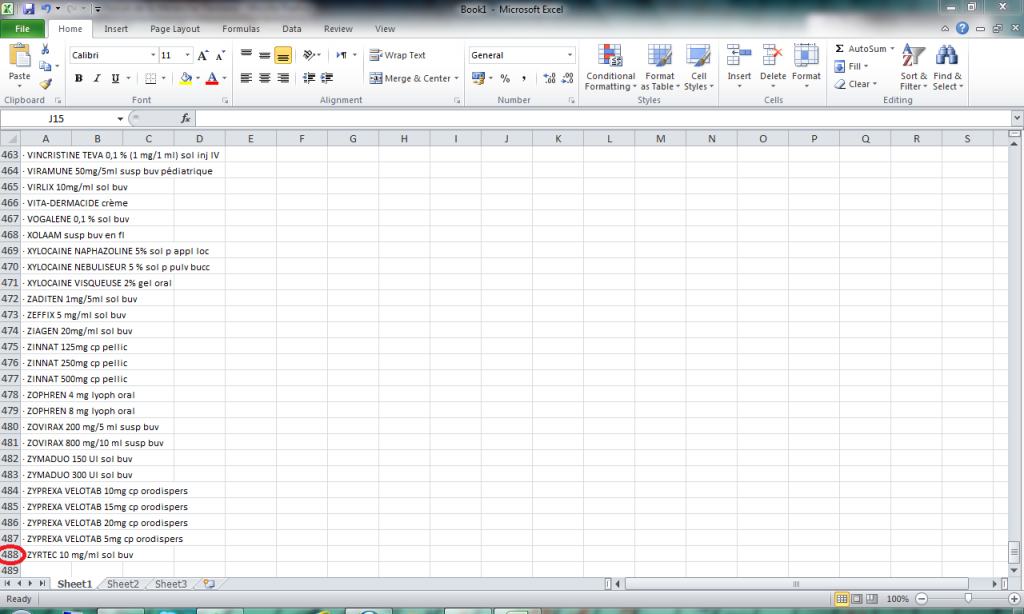The height and width of the screenshot is (614, 1024).
Task: Open the Format cells menu
Action: click(x=806, y=67)
